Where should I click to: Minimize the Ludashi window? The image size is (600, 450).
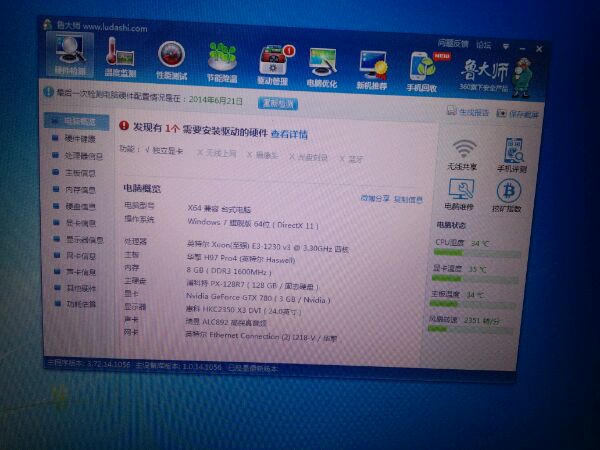click(x=523, y=48)
